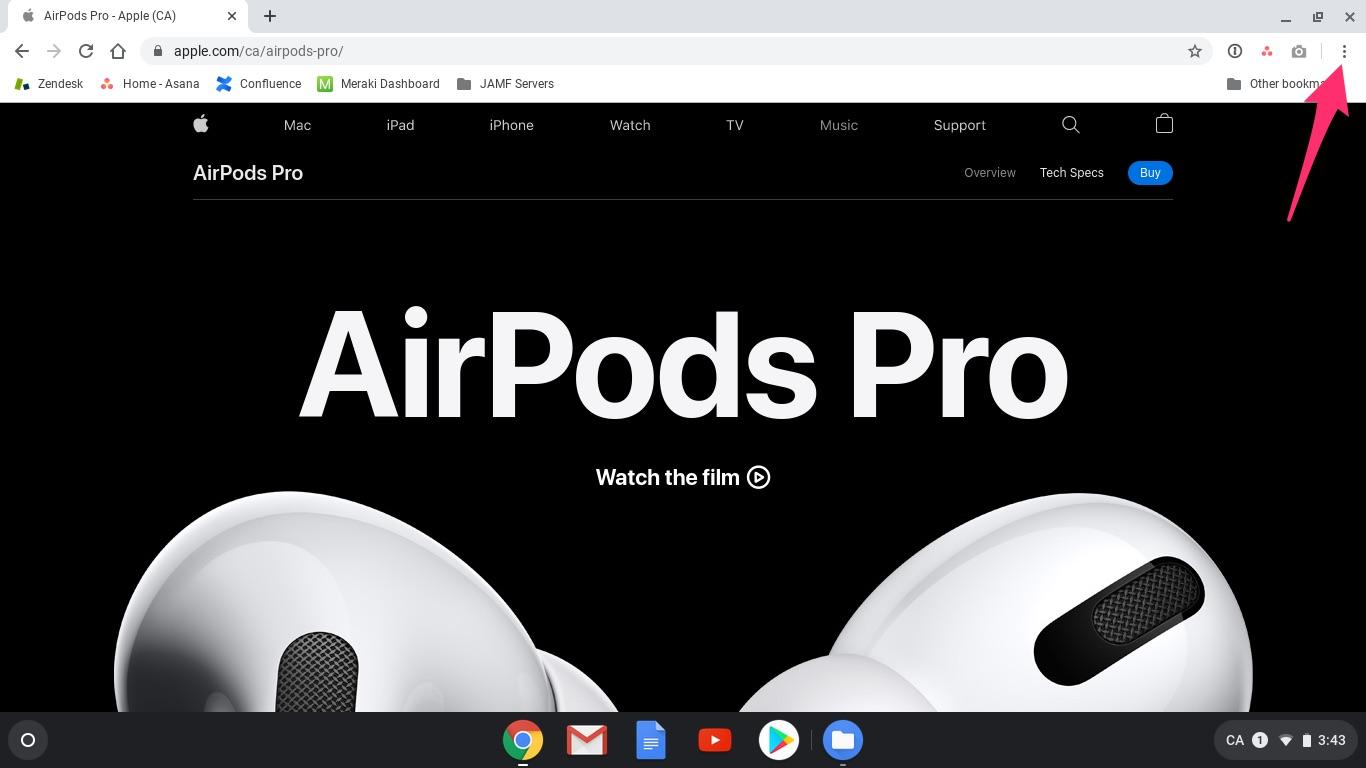Click the CA keyboard layout indicator

tap(1235, 740)
